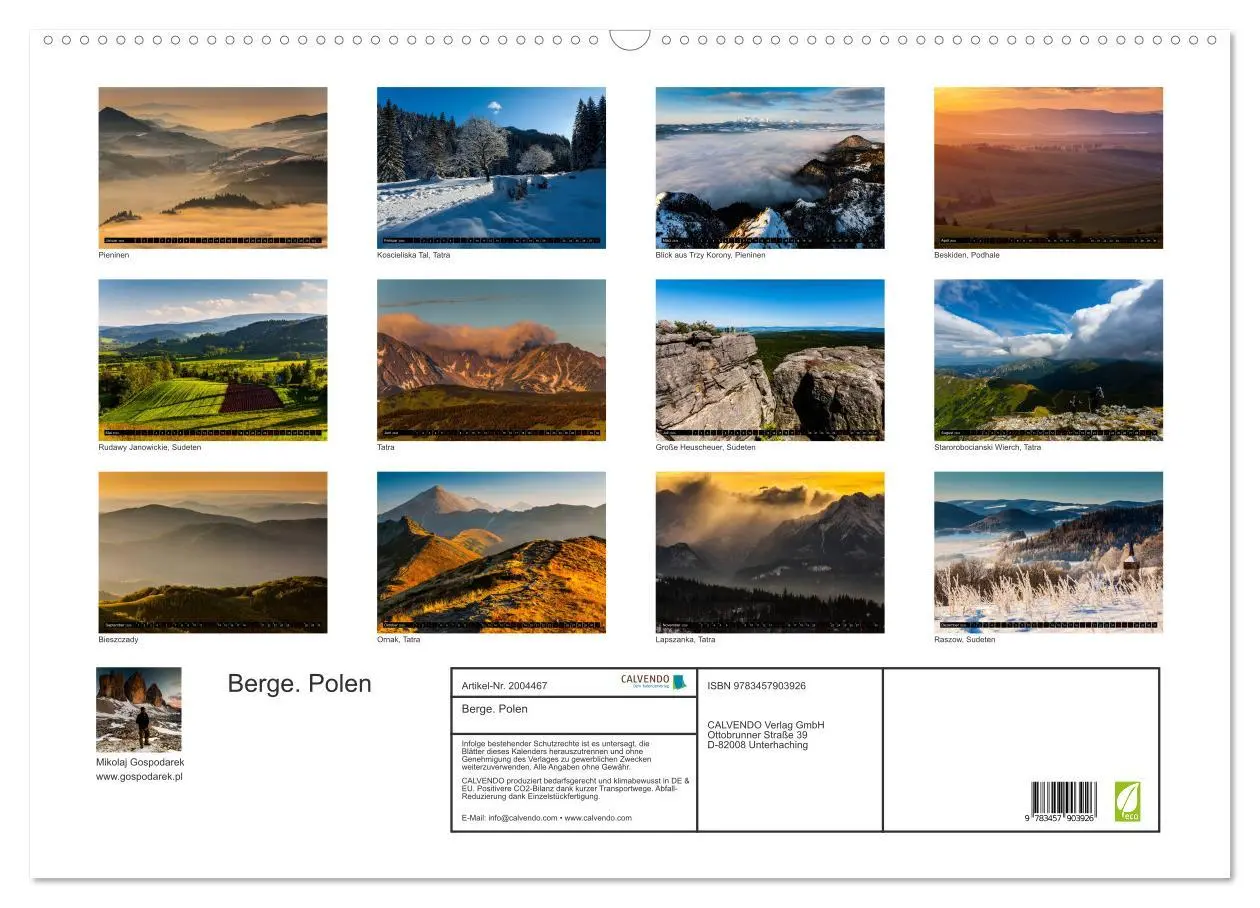The image size is (1260, 908).
Task: Open the www.gospodarek.pl link
Action: (139, 776)
